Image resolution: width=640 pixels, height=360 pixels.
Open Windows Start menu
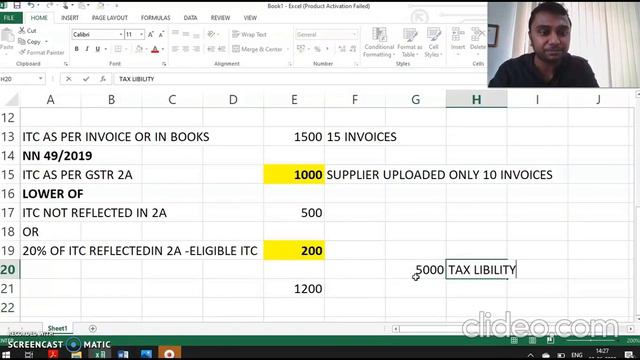(6, 354)
